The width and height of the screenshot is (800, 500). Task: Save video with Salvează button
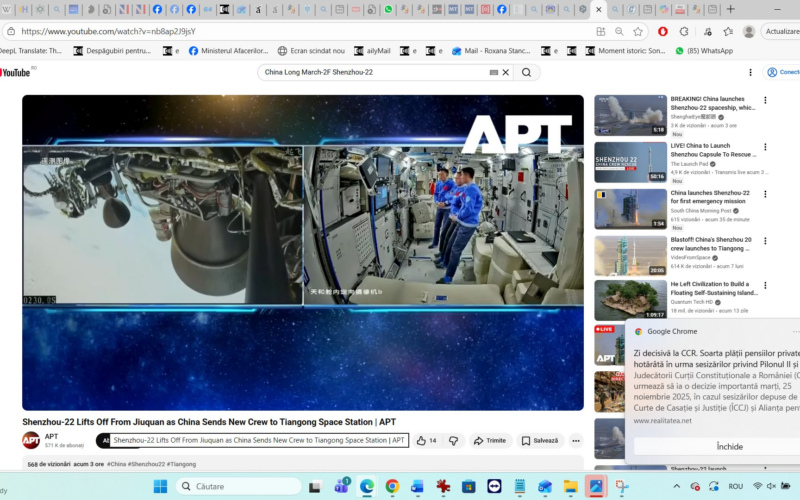pyautogui.click(x=540, y=440)
